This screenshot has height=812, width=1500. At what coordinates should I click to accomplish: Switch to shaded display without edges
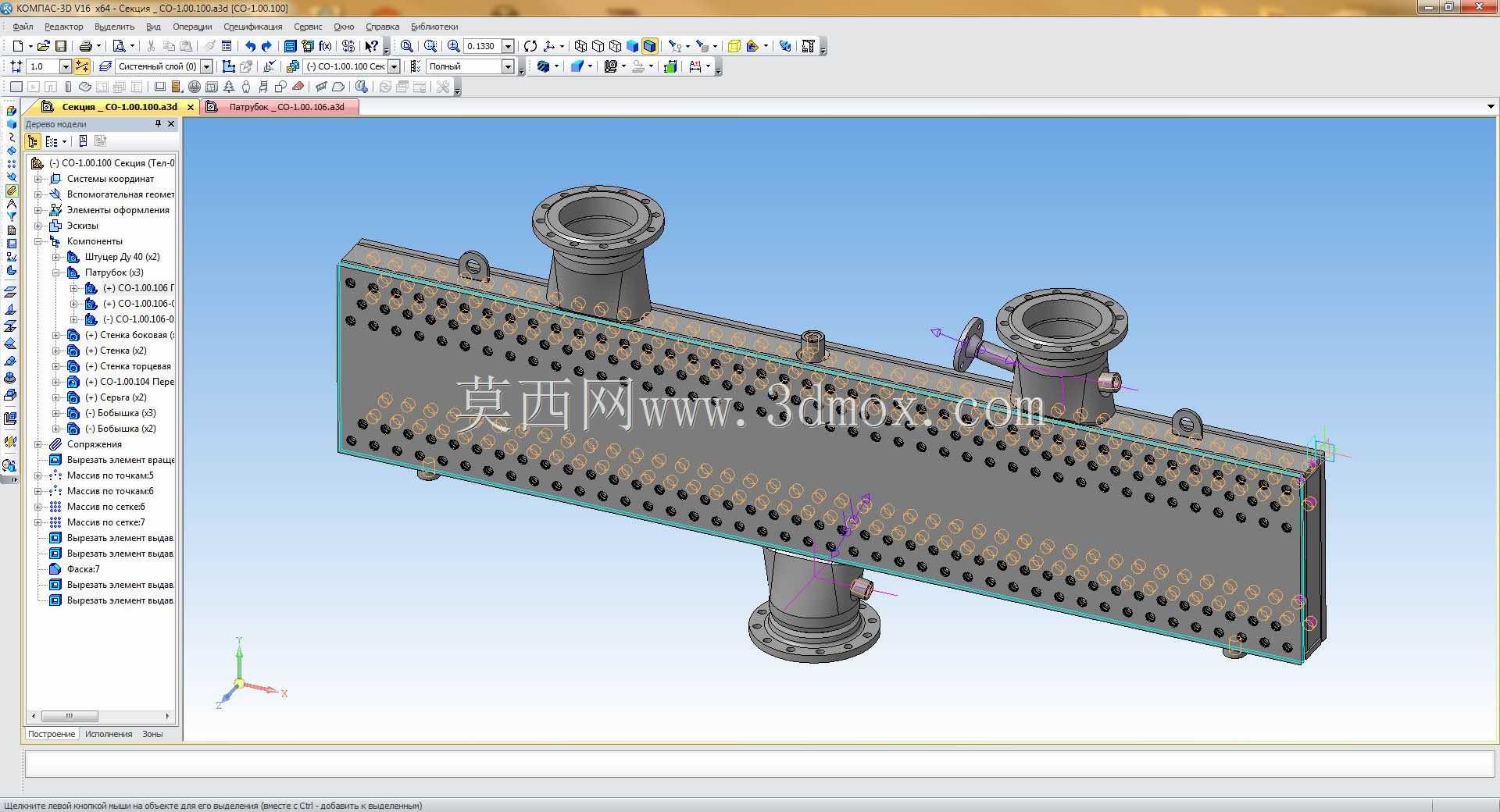pyautogui.click(x=633, y=46)
